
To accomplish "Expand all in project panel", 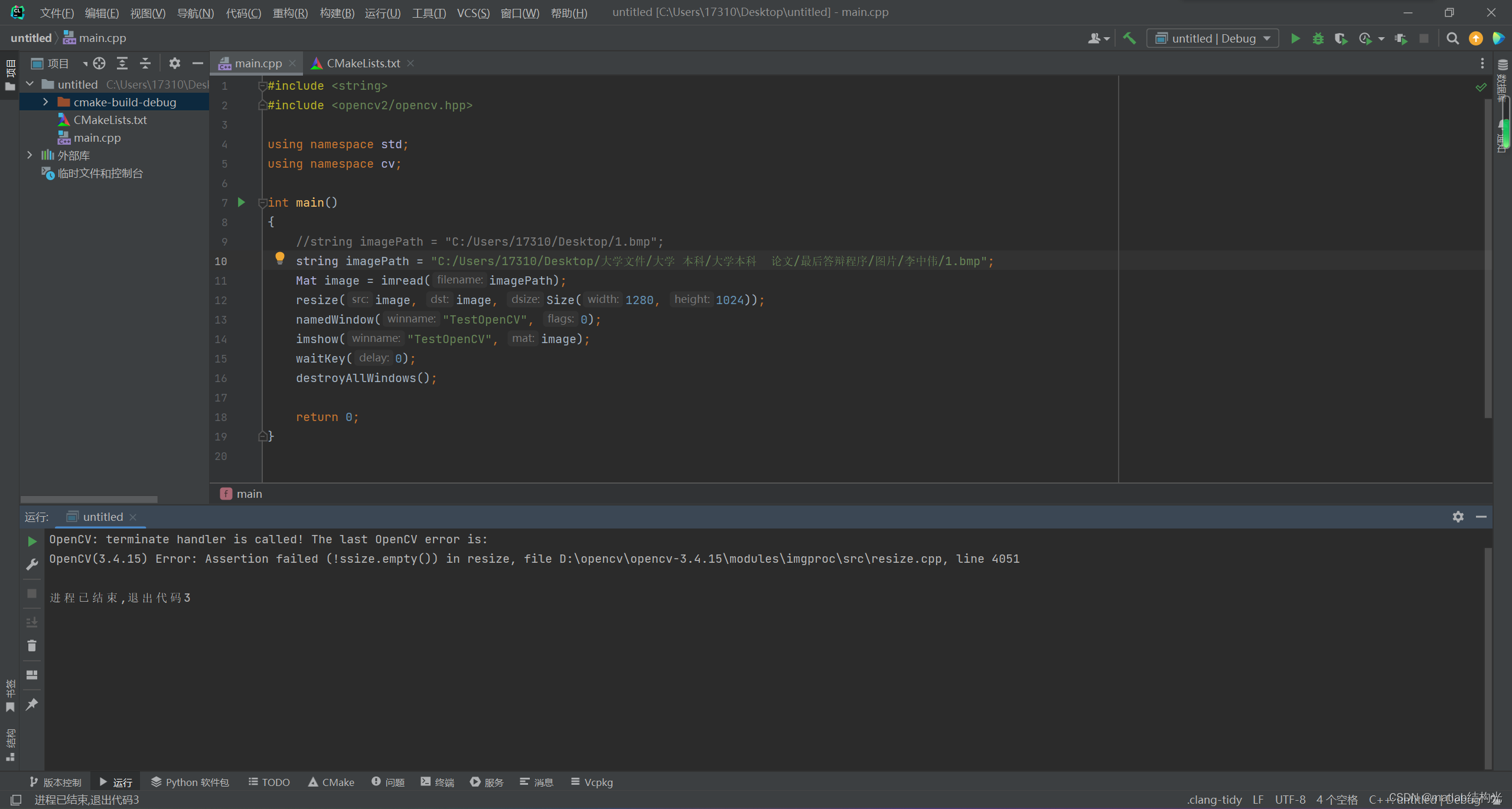I will [x=122, y=63].
